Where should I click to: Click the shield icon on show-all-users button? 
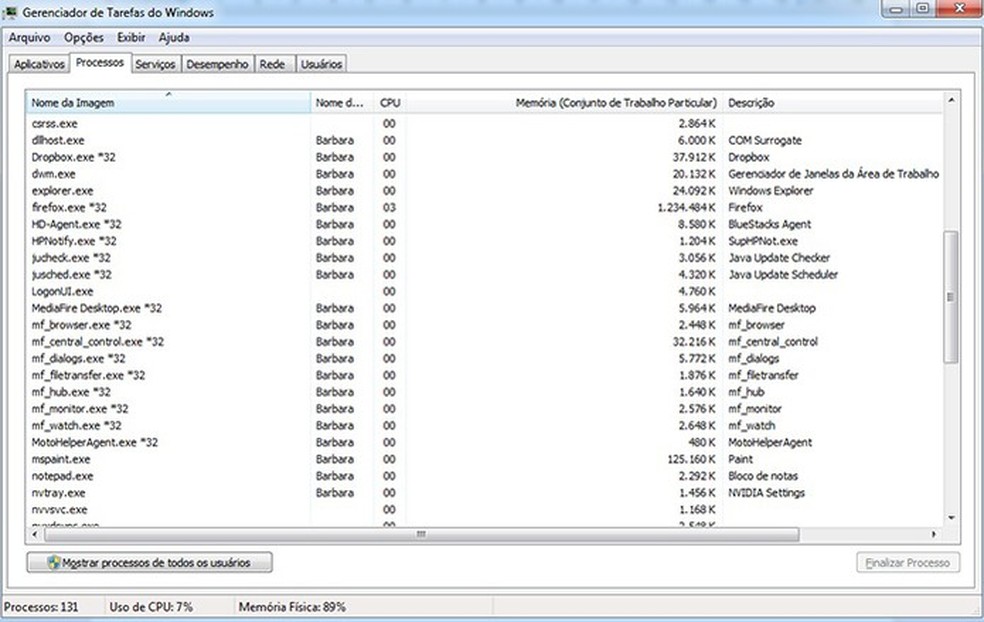pyautogui.click(x=54, y=563)
